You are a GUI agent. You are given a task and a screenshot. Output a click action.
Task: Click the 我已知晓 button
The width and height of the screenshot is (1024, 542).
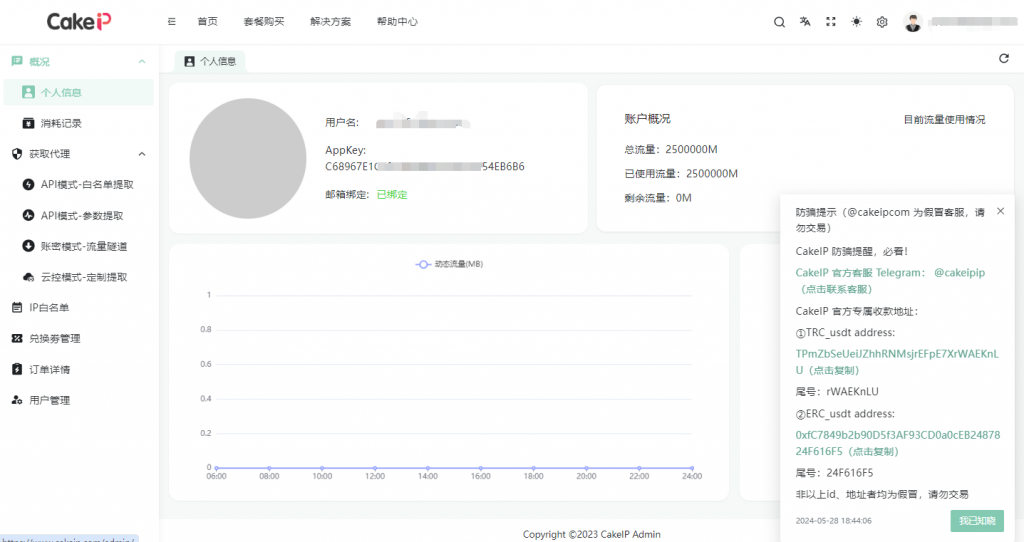pos(976,521)
